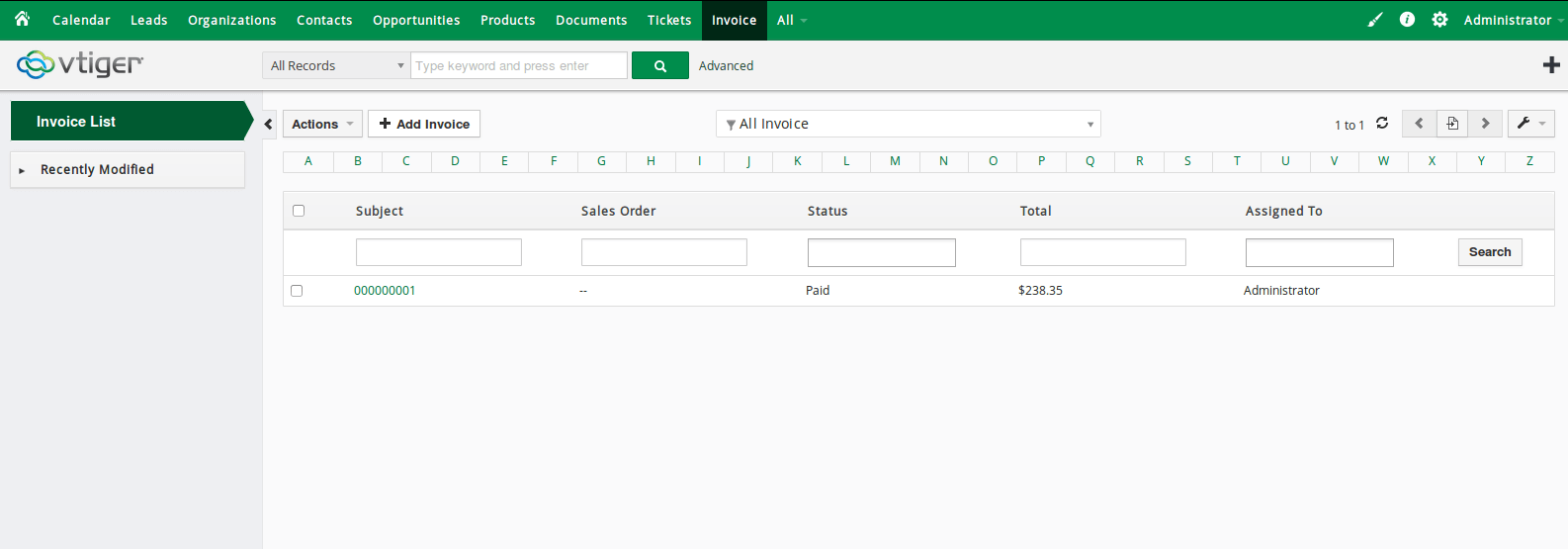The height and width of the screenshot is (549, 1568).
Task: Collapse the sidebar with left chevron
Action: pos(269,124)
